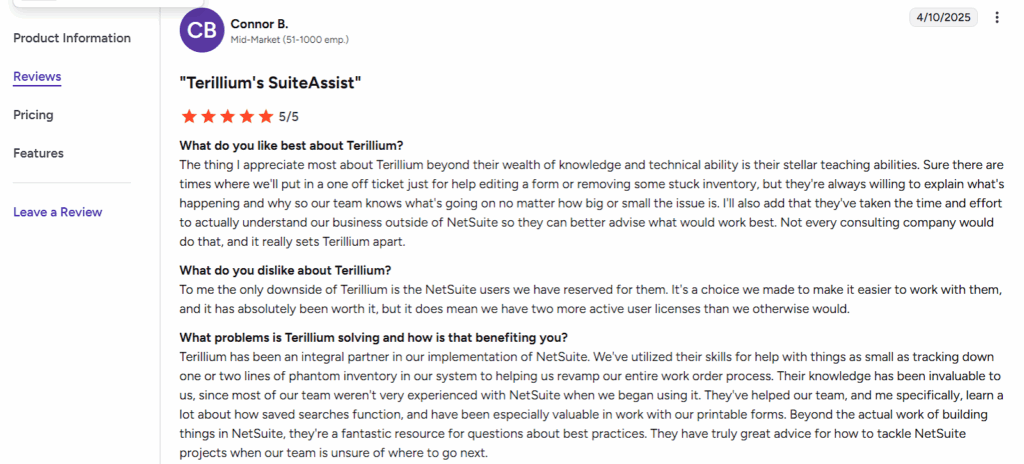This screenshot has width=1024, height=464.
Task: Open the three-dot review options menu
Action: click(x=996, y=17)
